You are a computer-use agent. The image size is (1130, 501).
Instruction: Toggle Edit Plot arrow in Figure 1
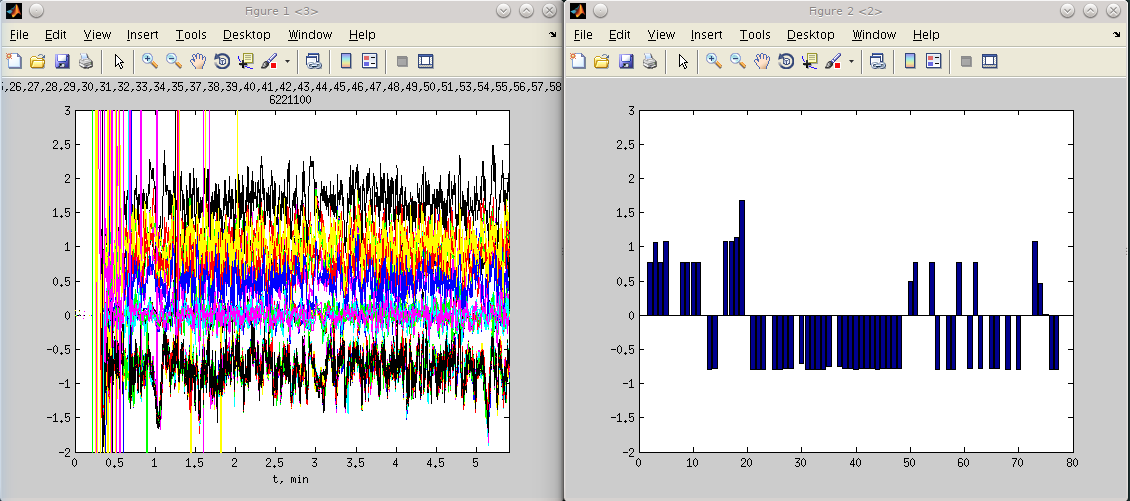point(119,61)
